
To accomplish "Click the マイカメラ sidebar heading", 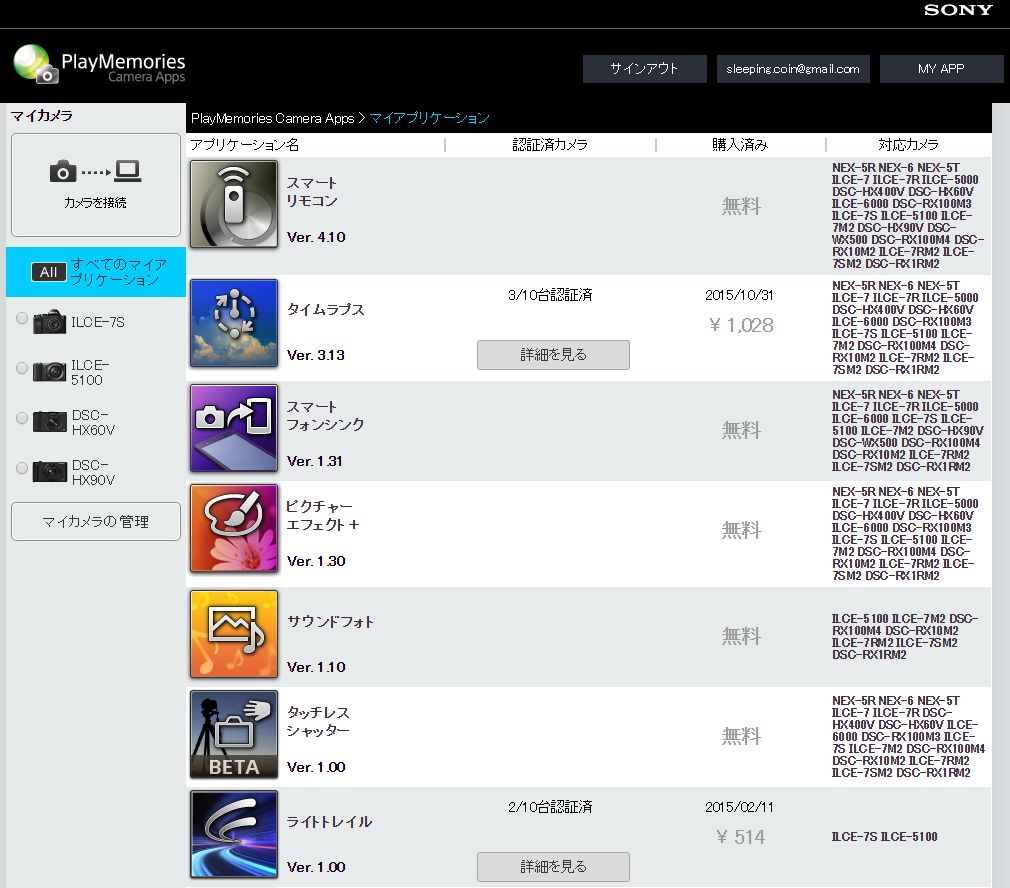I will (42, 116).
